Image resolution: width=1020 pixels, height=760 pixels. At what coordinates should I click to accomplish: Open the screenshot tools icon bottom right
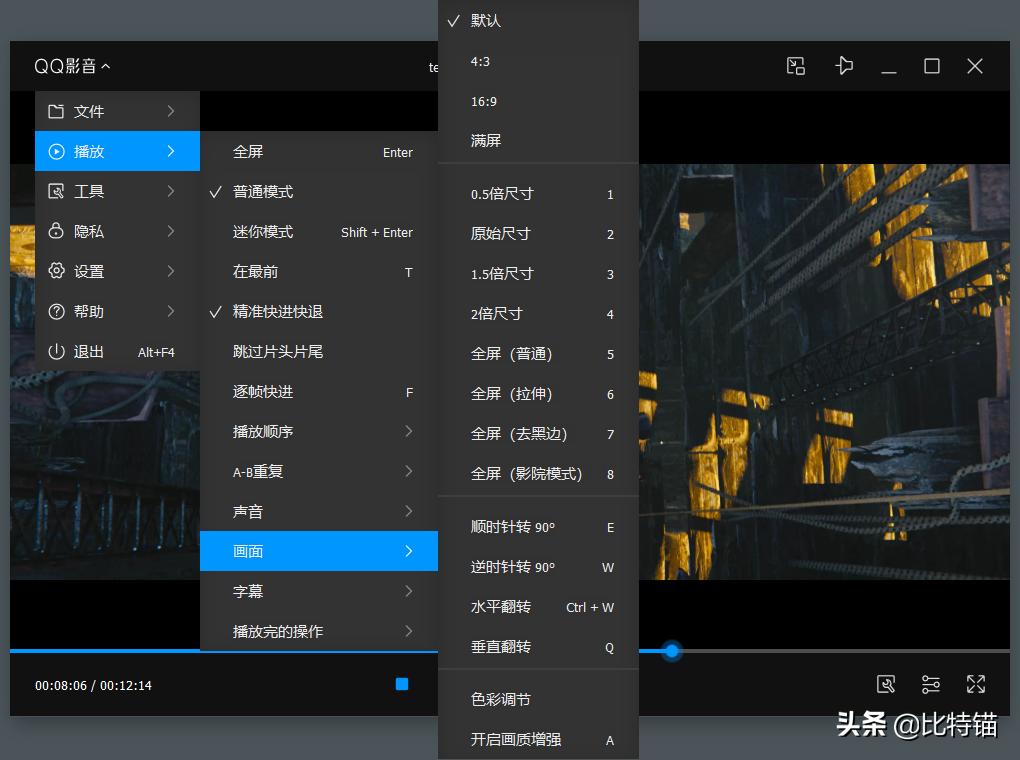tap(885, 684)
